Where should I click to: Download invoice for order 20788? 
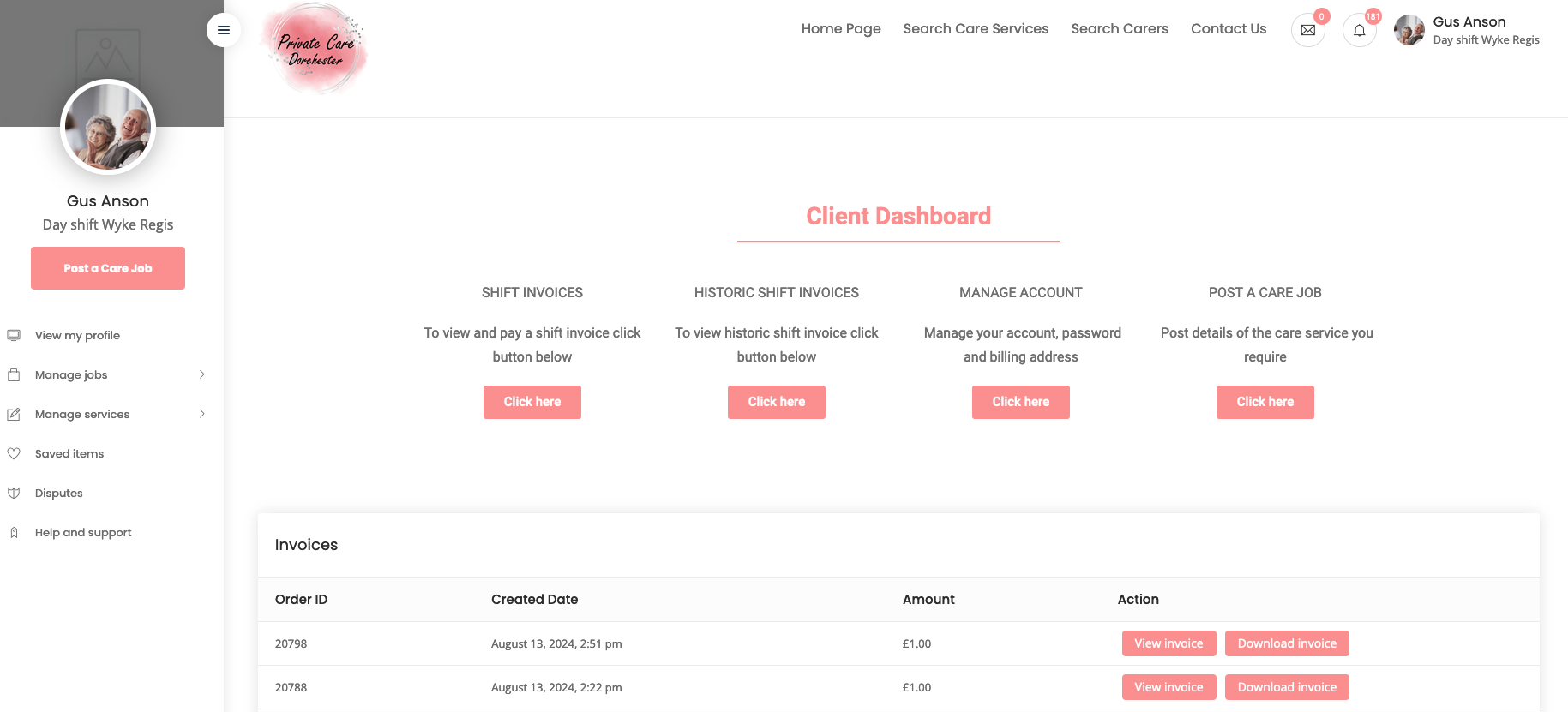[1286, 687]
